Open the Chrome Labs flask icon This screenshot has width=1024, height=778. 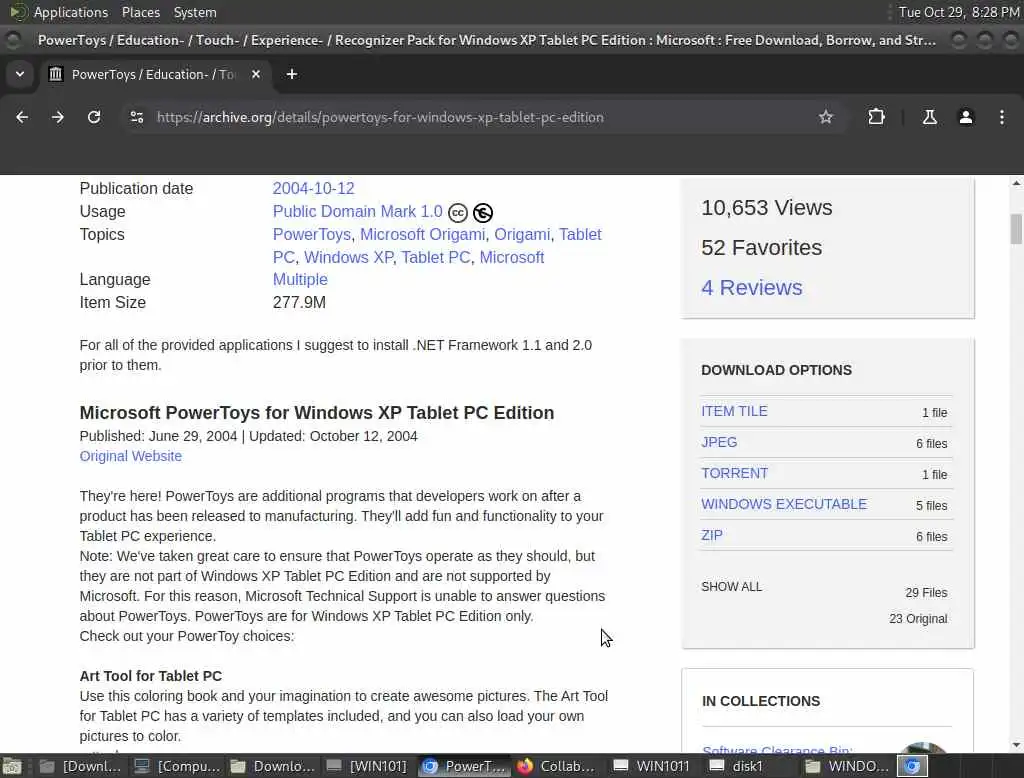click(929, 117)
